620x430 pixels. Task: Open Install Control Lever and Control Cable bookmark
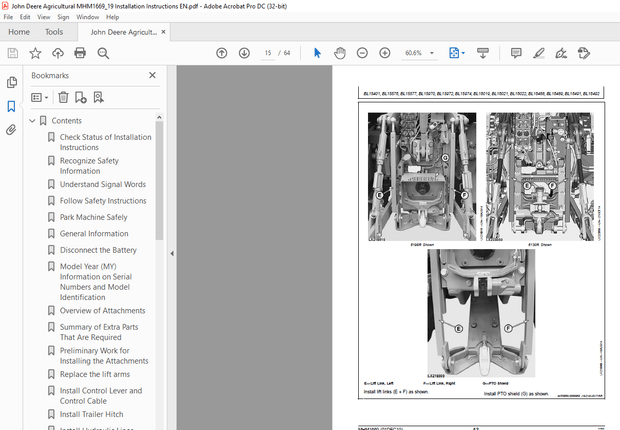coord(101,396)
